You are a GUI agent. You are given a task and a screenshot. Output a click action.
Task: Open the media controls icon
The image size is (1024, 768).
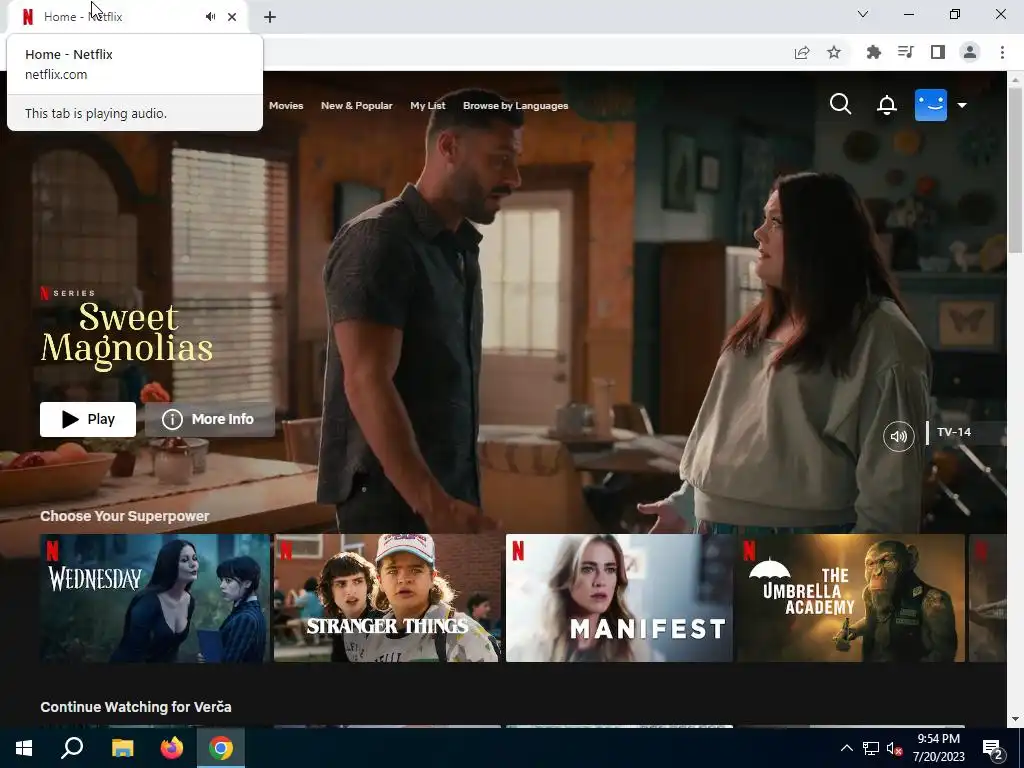905,52
